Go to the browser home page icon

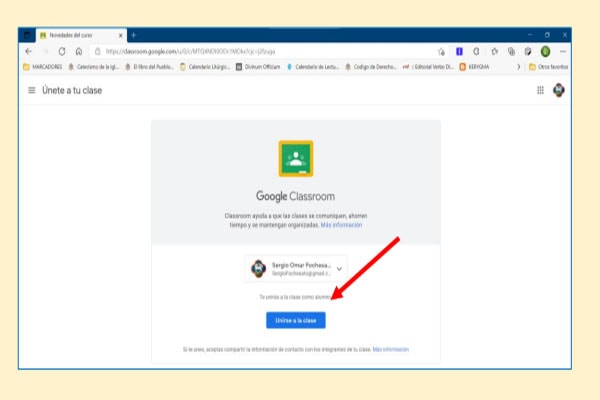point(79,51)
